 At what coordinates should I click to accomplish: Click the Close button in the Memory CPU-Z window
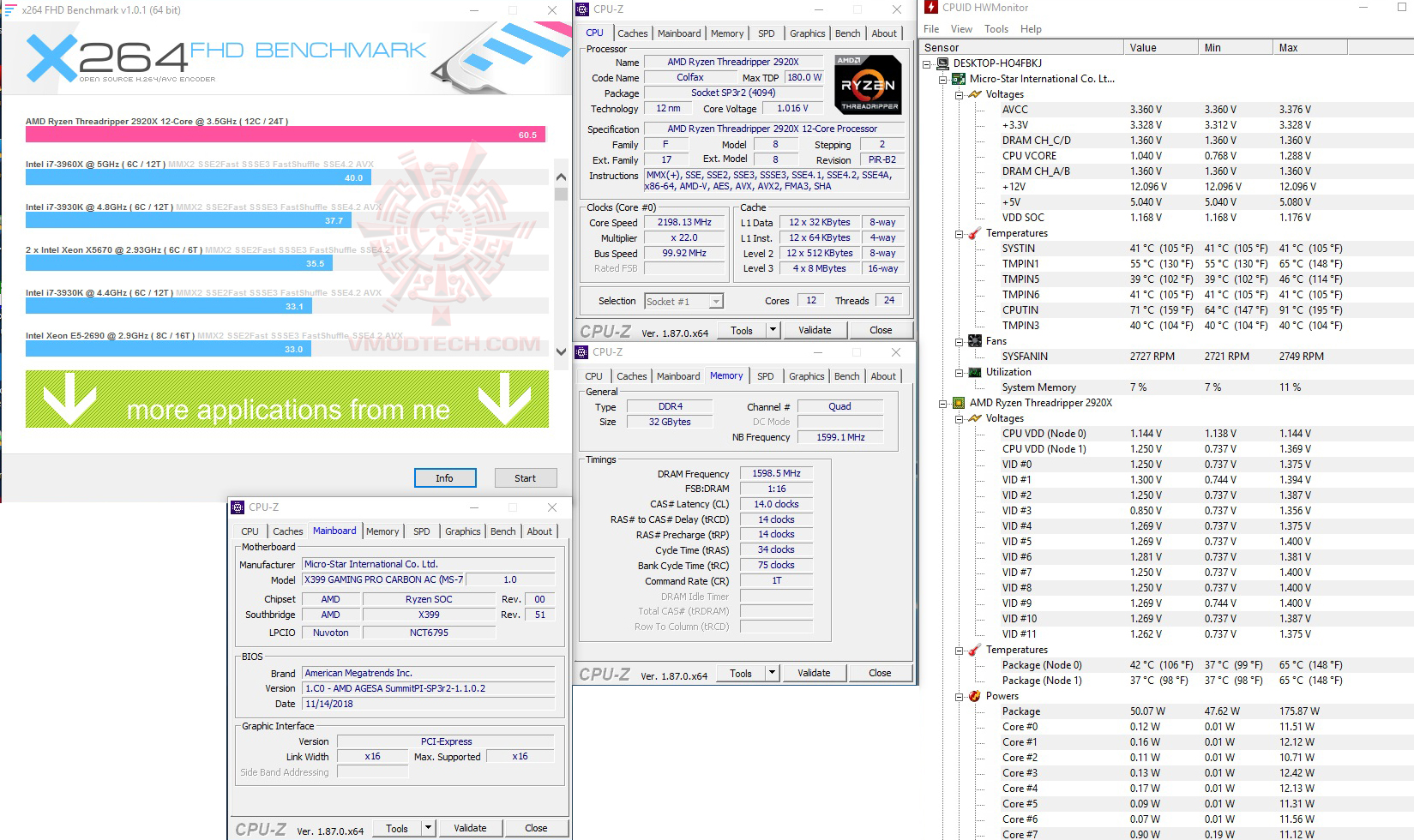coord(880,673)
